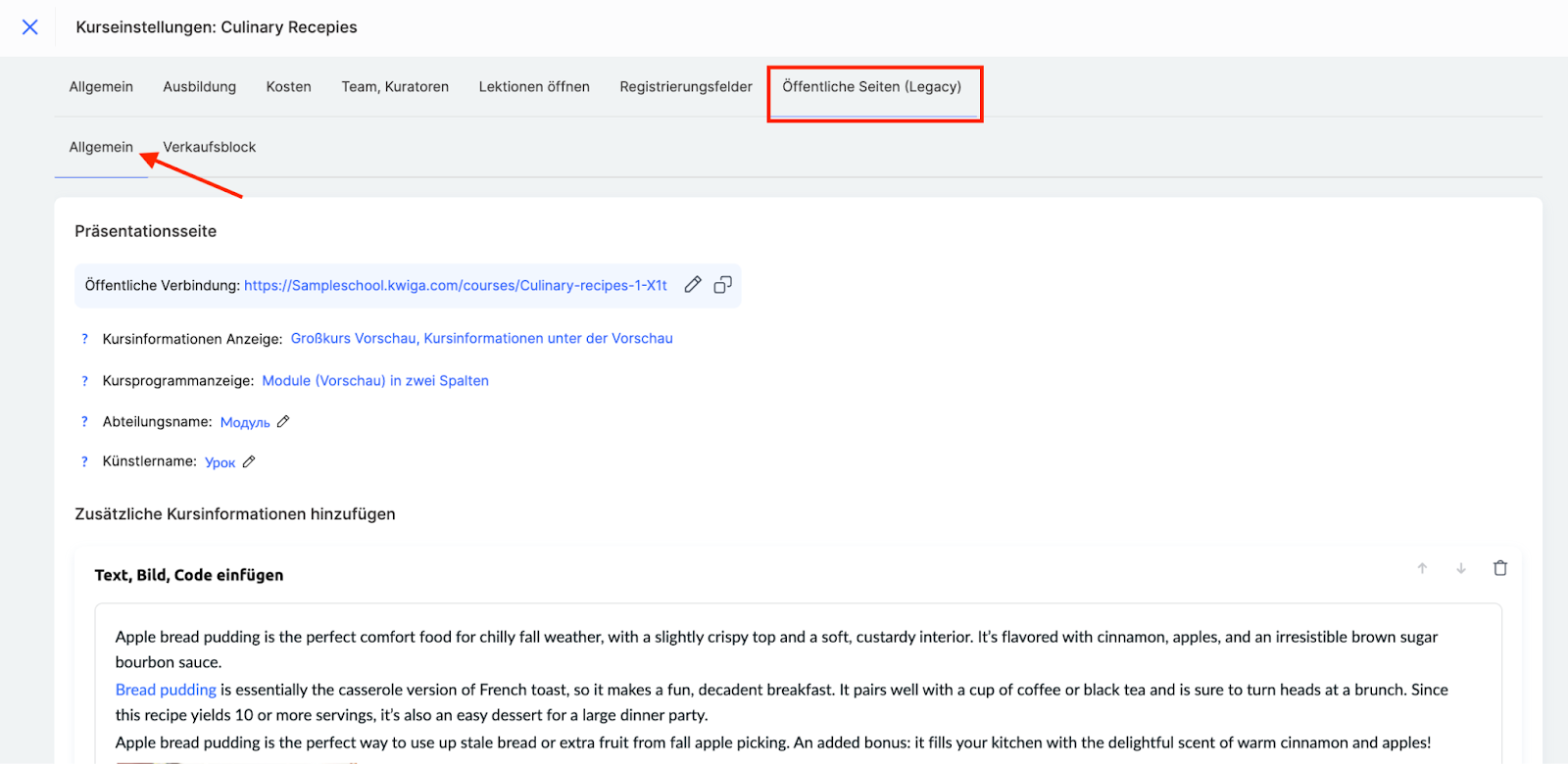Open the Kursinformationen Anzeige option selector

coord(481,339)
